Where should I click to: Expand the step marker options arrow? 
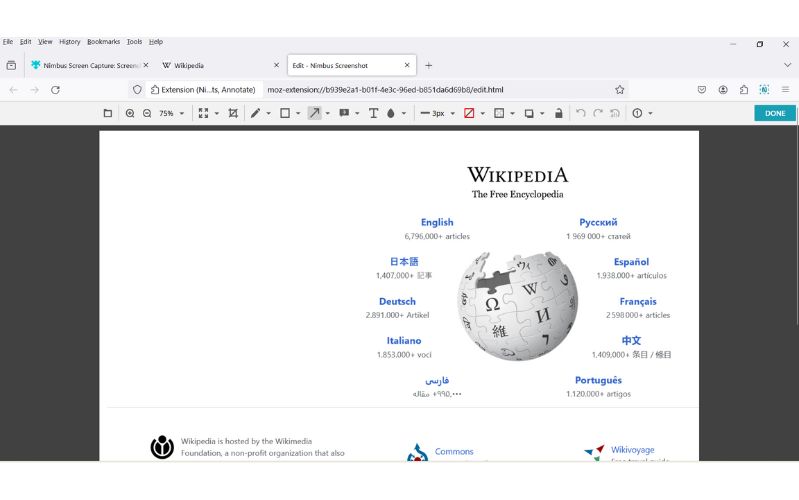(650, 113)
